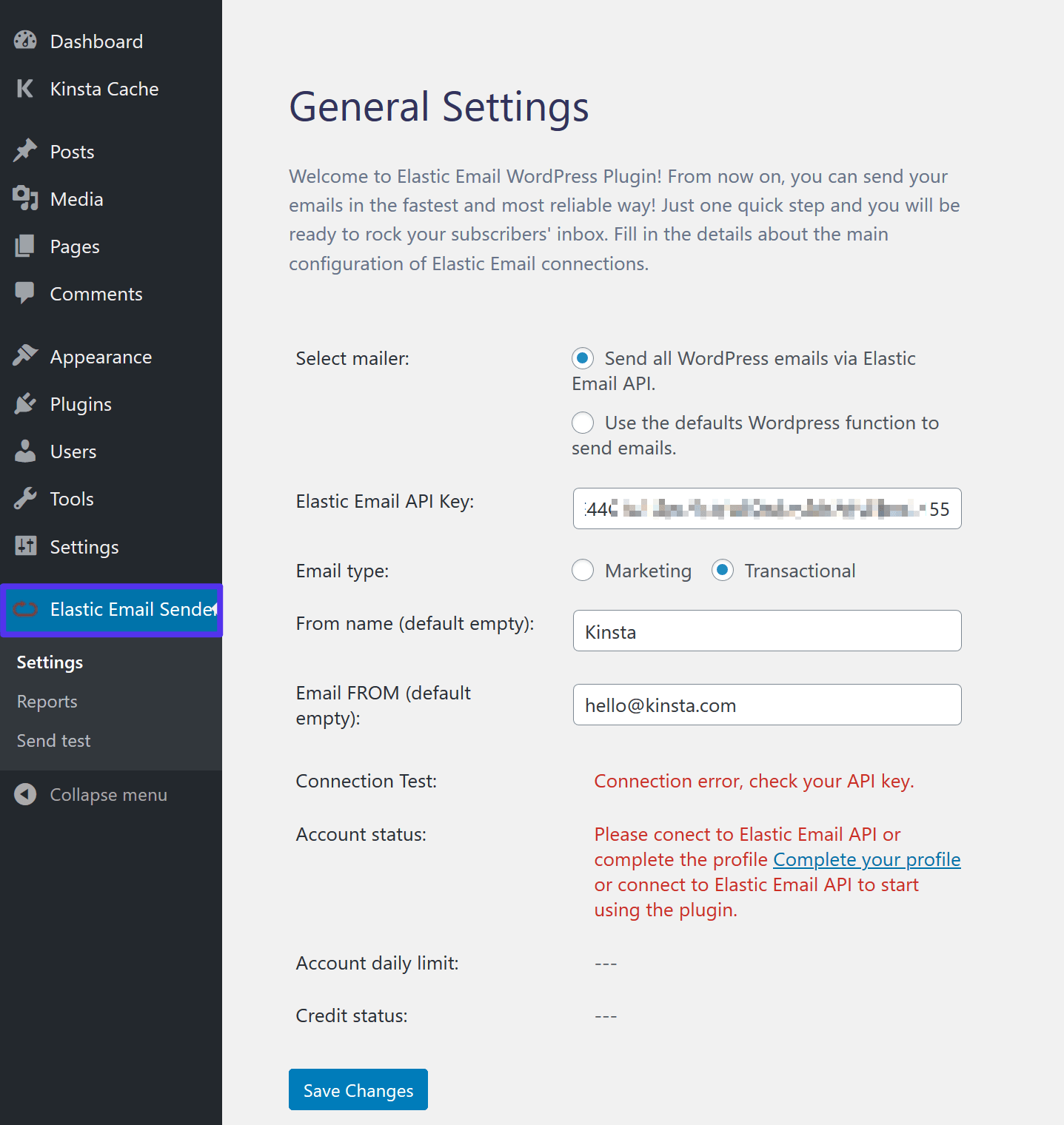Open Media via the camera icon
Screen dimensions: 1064x1125
[24, 198]
